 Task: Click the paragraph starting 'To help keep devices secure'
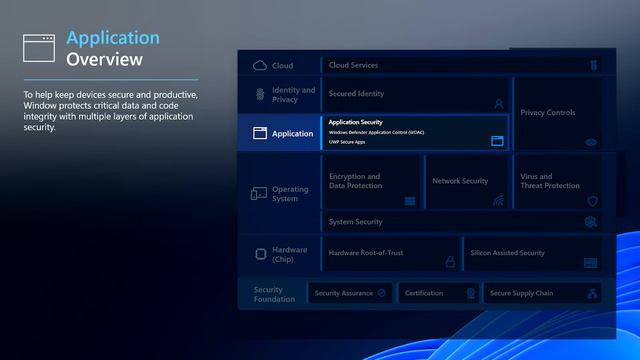tap(111, 111)
